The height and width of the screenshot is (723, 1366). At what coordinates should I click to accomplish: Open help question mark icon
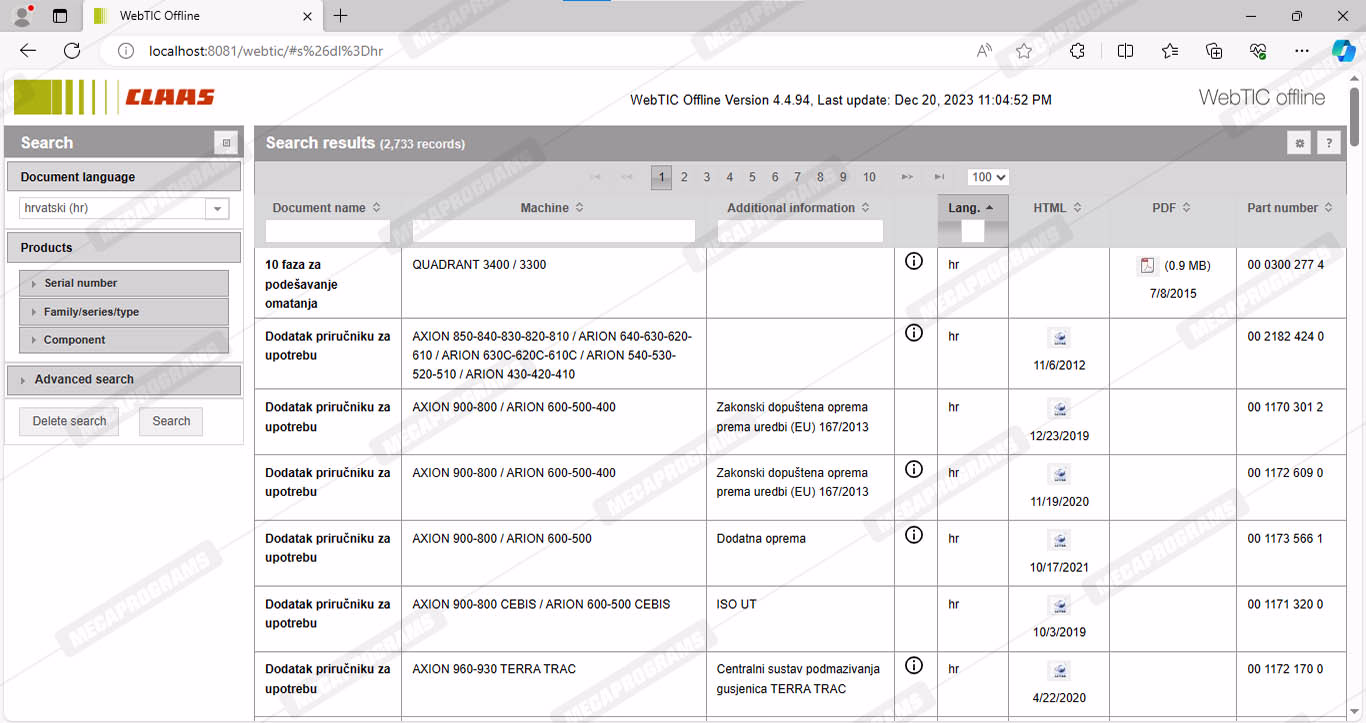[x=1328, y=143]
